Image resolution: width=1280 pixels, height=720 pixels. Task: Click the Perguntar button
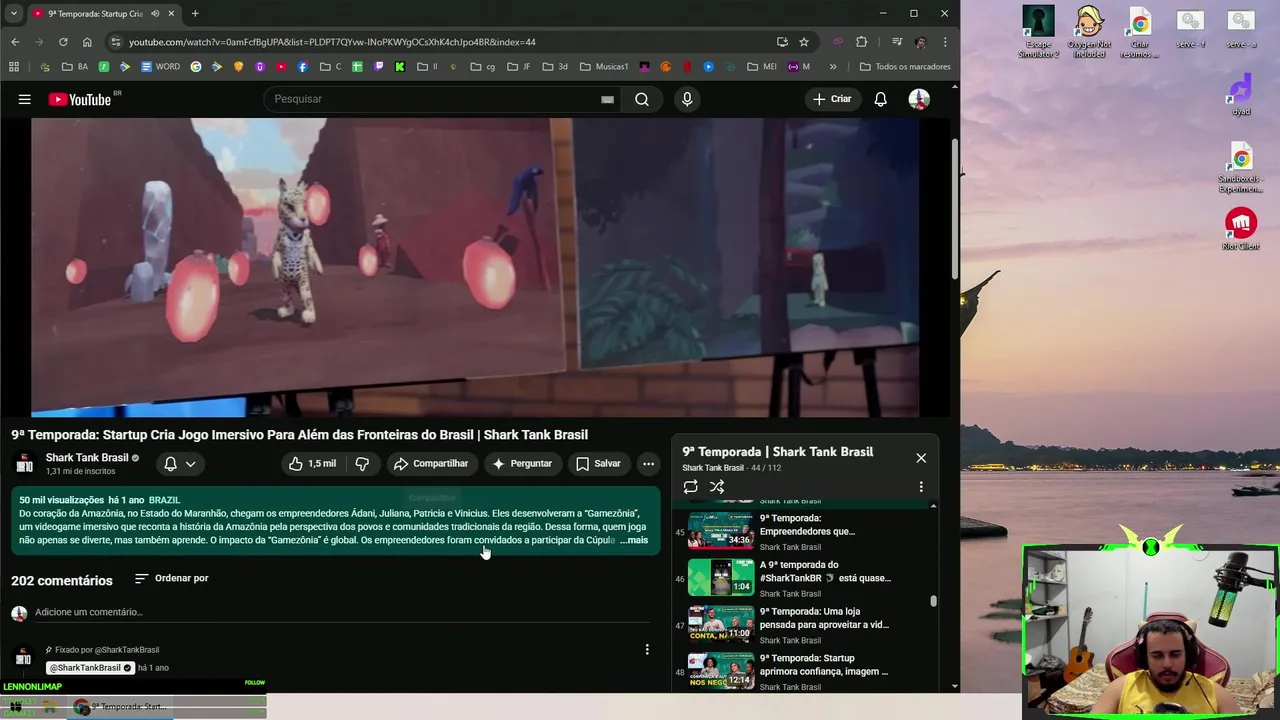522,463
